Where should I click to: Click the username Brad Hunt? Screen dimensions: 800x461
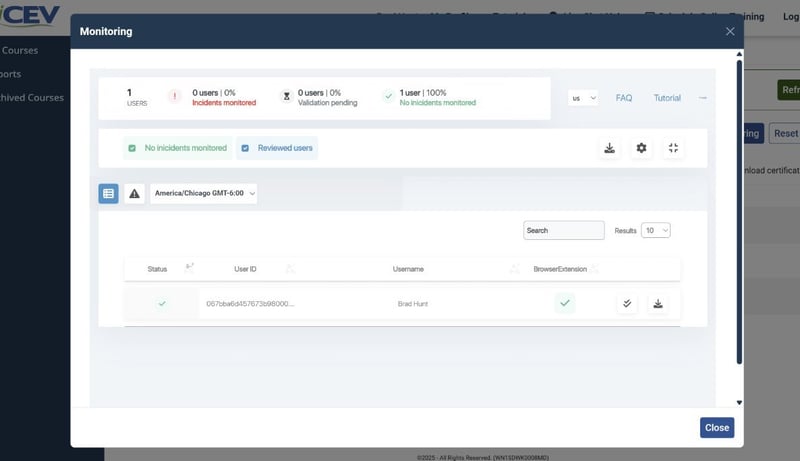click(x=413, y=303)
